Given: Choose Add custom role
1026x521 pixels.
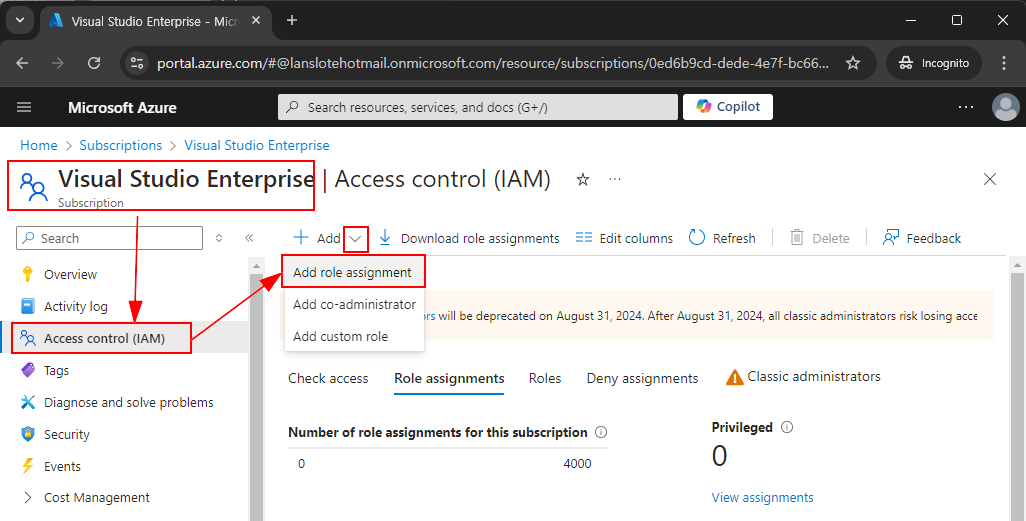Looking at the screenshot, I should (354, 336).
